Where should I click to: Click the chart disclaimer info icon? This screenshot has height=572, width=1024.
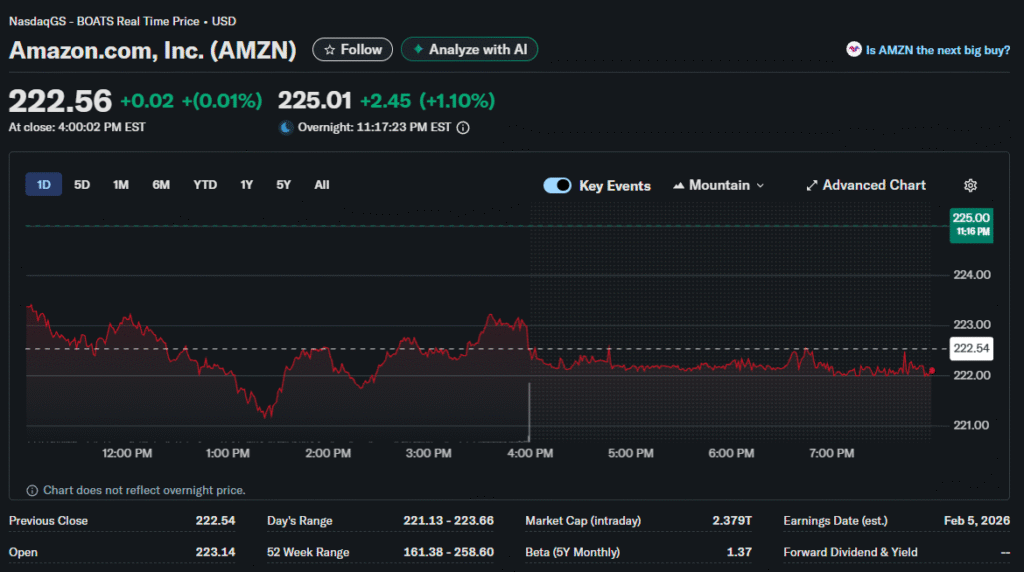(x=33, y=491)
